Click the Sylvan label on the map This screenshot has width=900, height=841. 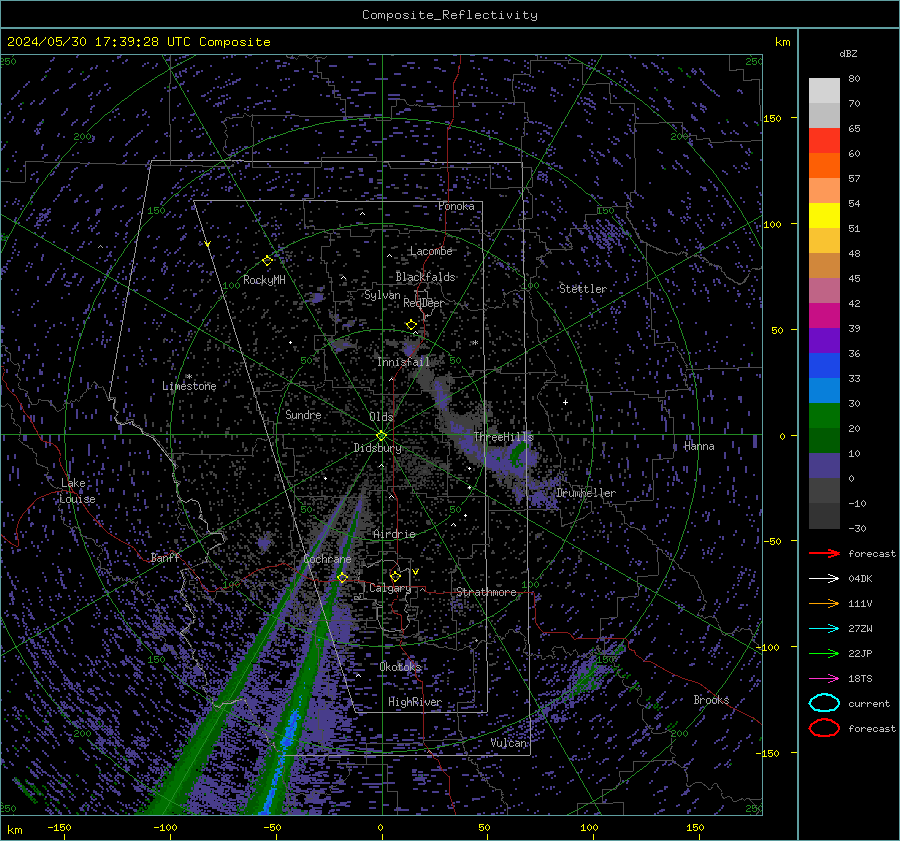tap(382, 295)
